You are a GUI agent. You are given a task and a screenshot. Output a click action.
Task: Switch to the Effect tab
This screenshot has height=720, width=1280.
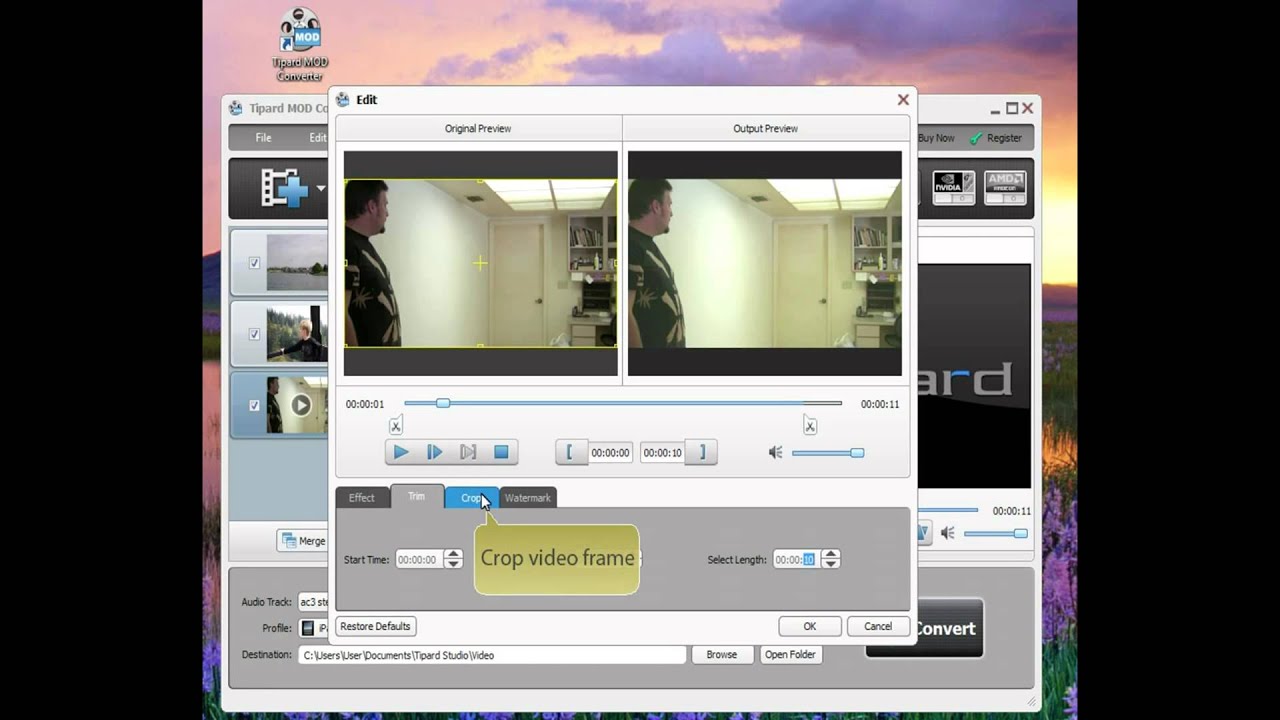[361, 498]
